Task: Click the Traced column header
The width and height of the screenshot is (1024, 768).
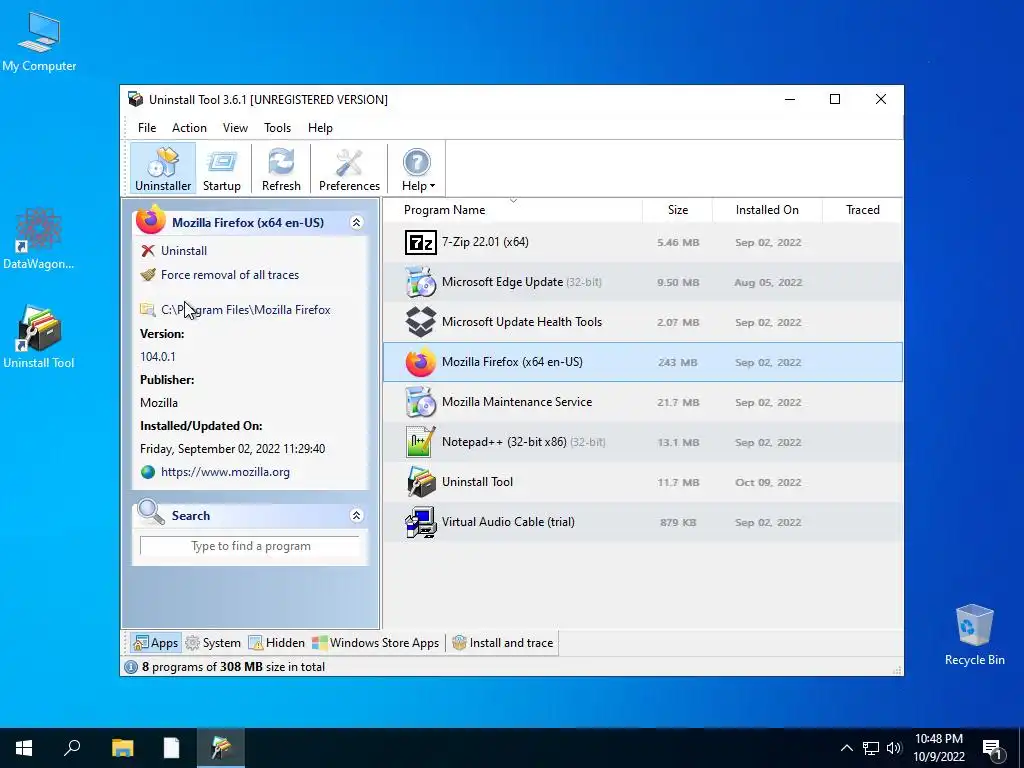Action: [x=862, y=210]
